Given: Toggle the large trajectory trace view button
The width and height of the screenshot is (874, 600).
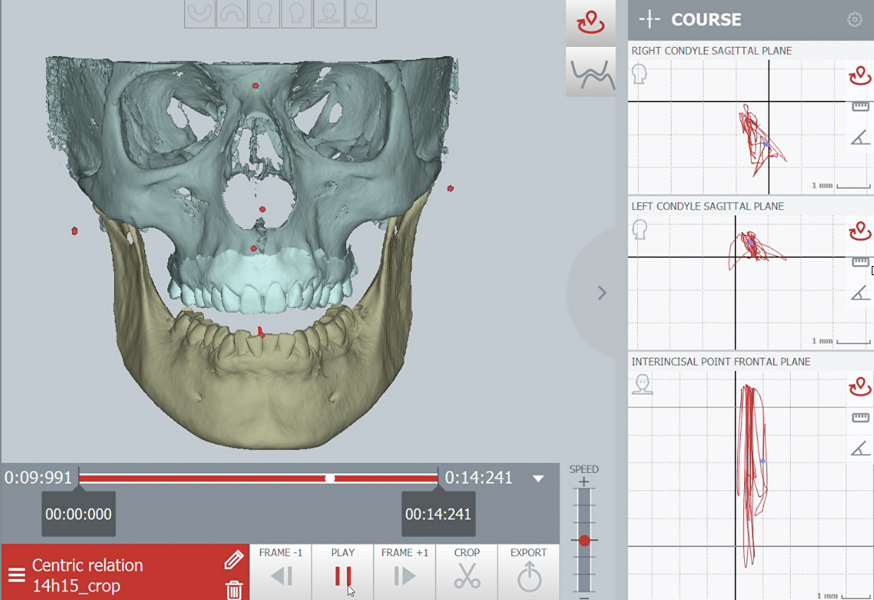Looking at the screenshot, I should 590,22.
